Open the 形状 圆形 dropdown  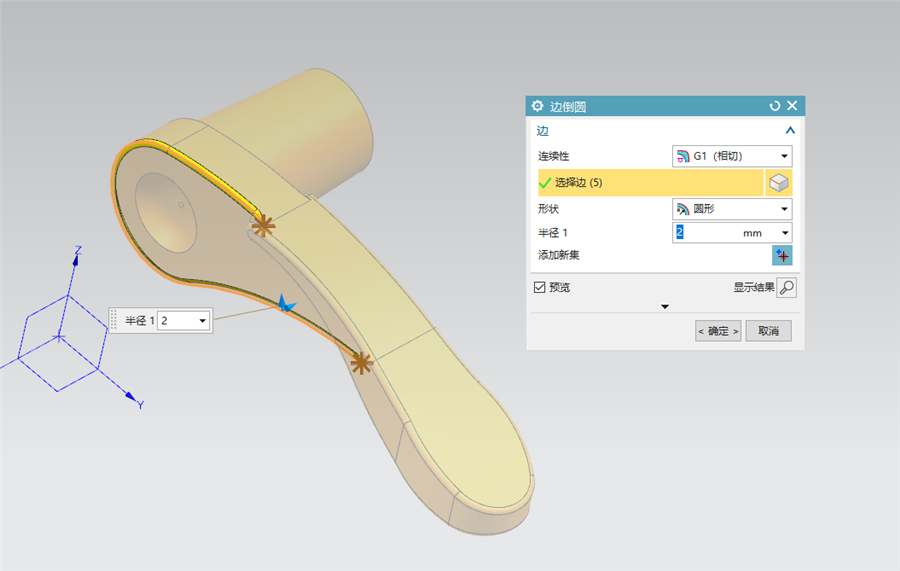[x=732, y=209]
